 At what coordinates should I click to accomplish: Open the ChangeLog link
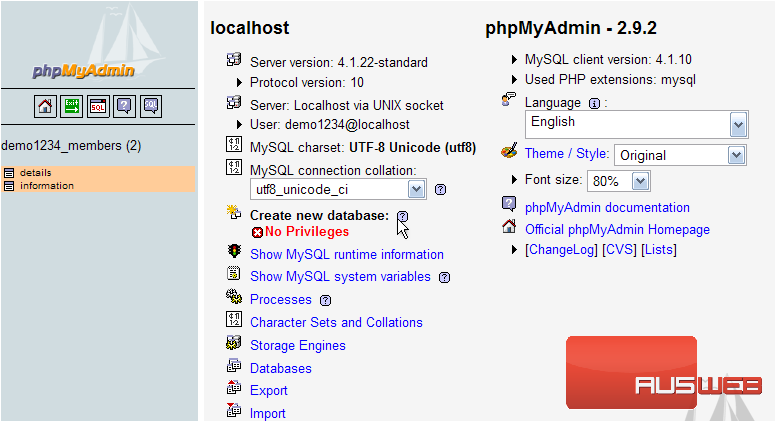pos(561,249)
